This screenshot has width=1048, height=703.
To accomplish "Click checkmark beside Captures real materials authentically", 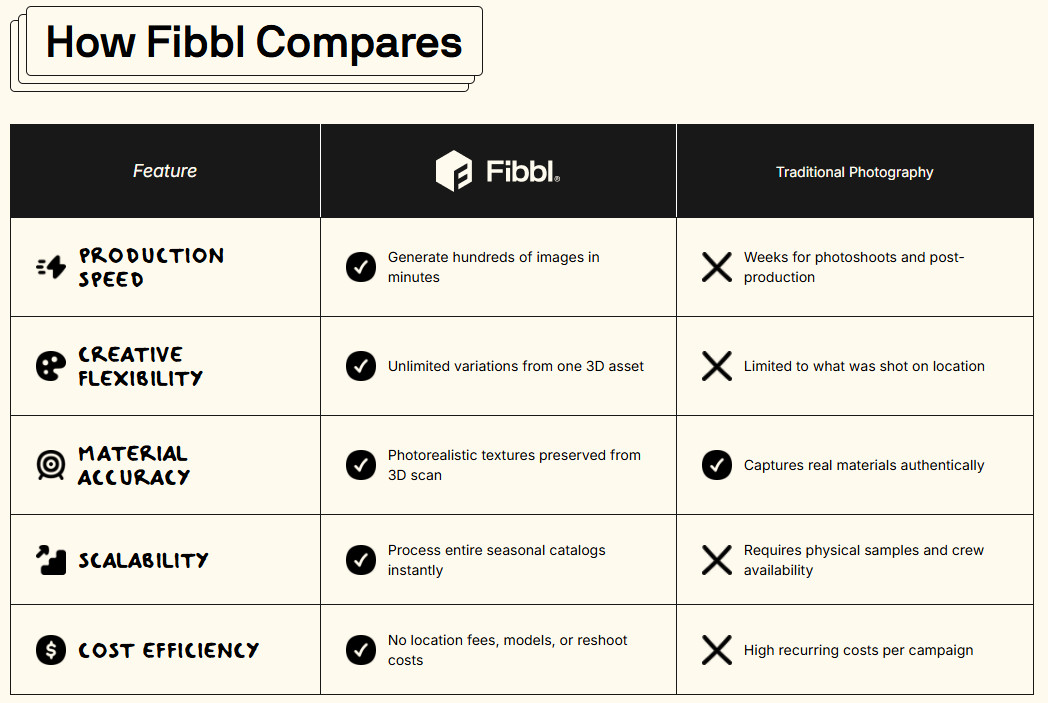I will point(717,465).
